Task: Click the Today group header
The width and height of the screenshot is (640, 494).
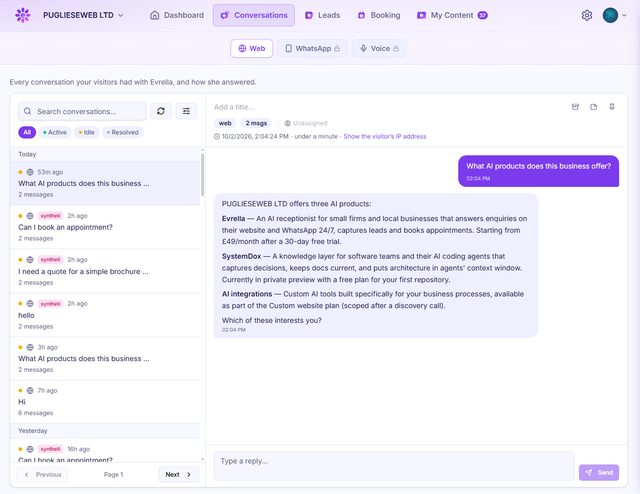Action: tap(105, 154)
